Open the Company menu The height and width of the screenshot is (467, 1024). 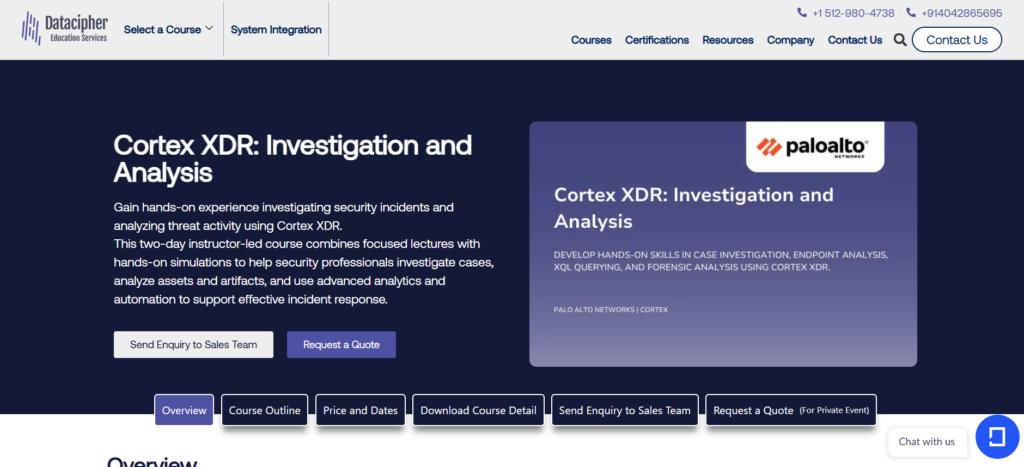coord(790,40)
